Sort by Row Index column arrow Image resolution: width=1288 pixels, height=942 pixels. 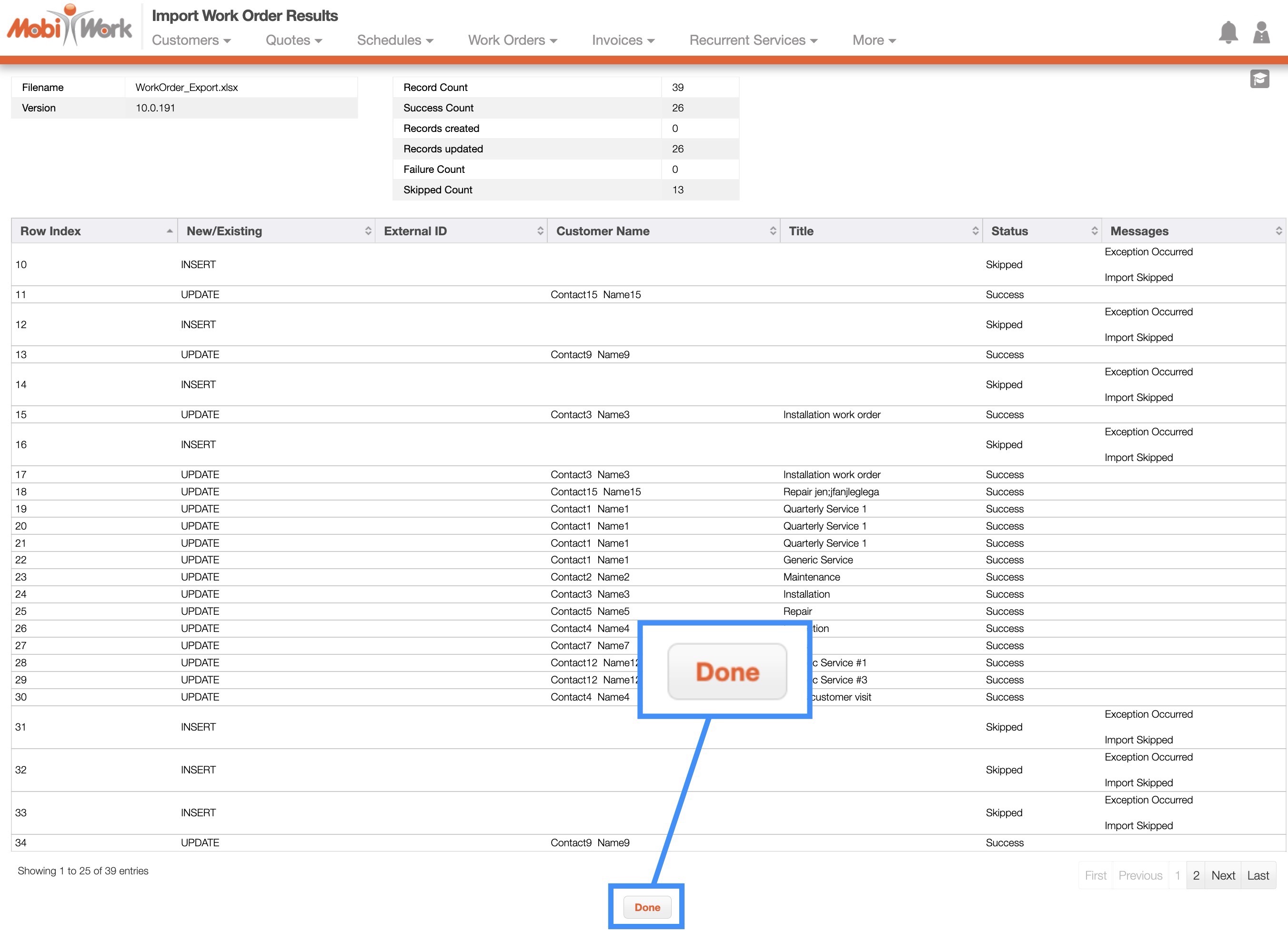(x=170, y=231)
